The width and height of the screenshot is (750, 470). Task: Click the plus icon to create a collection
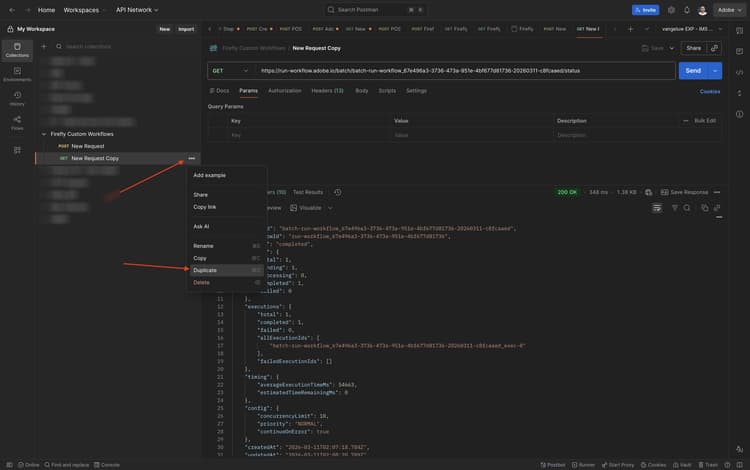pyautogui.click(x=44, y=46)
